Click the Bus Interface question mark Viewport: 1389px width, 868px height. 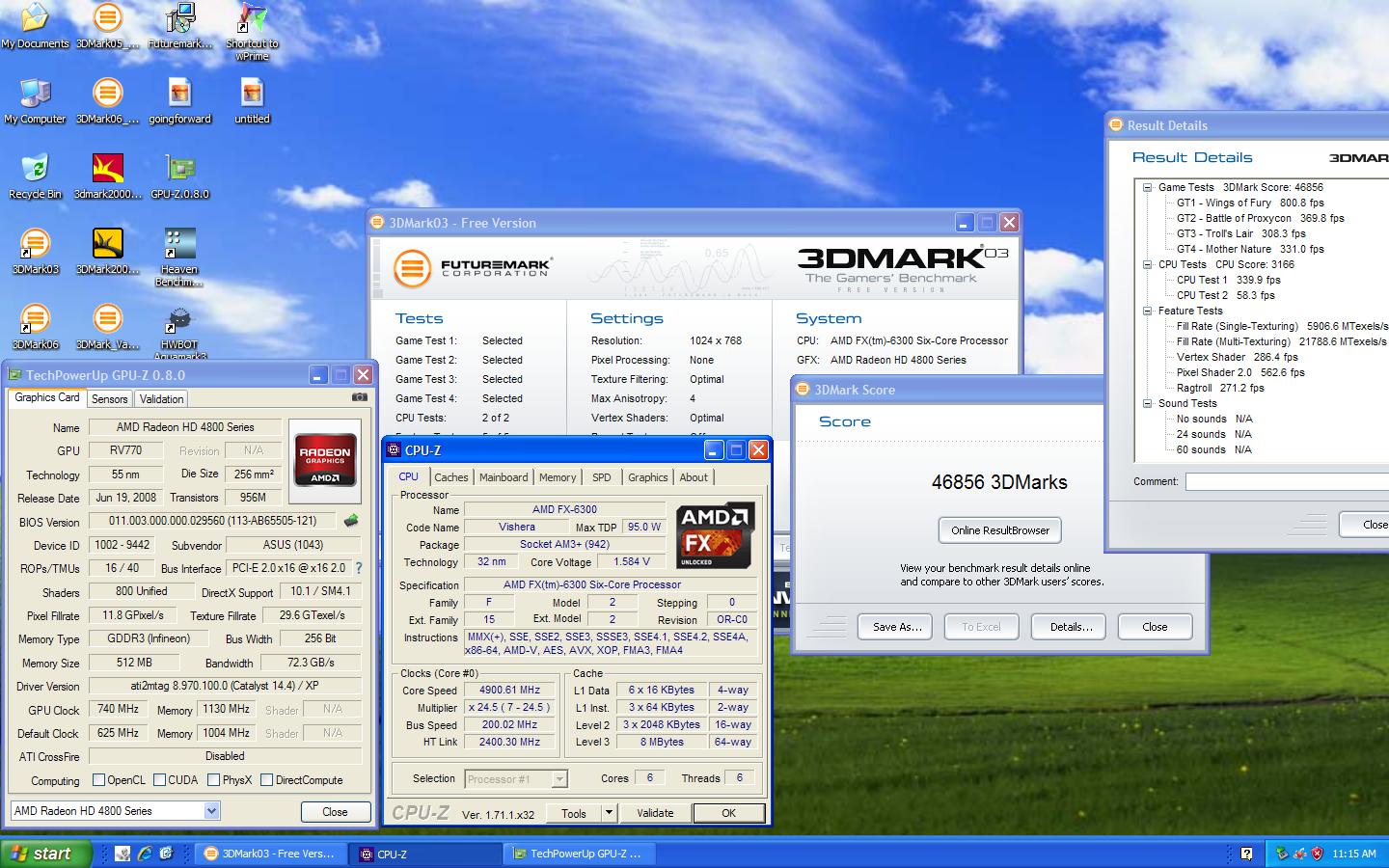tap(359, 568)
